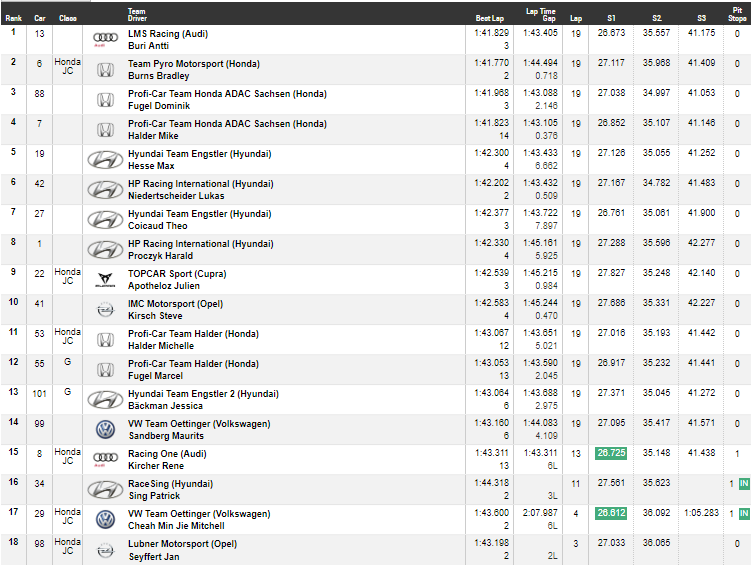This screenshot has height=565, width=755.
Task: Click the Hyundai logo in Hesse Max's row
Action: (105, 160)
